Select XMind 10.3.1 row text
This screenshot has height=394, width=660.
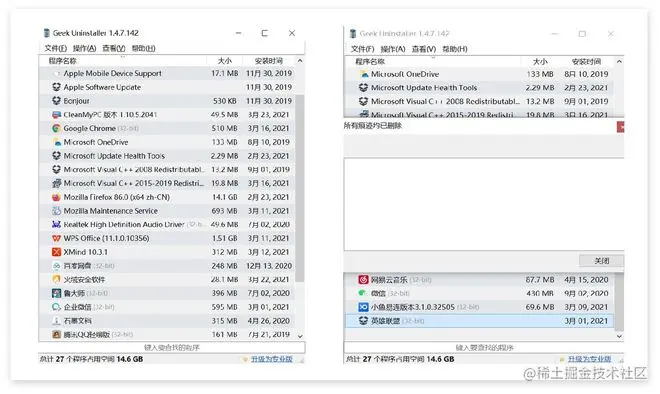[85, 252]
